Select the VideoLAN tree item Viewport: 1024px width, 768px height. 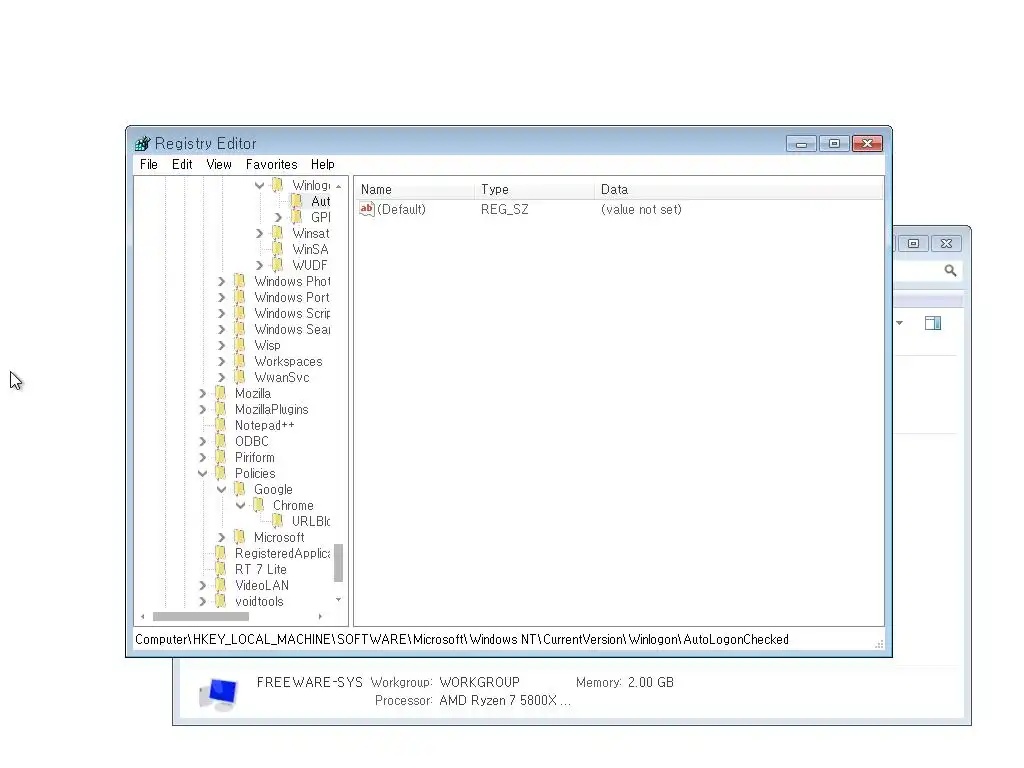(x=261, y=585)
